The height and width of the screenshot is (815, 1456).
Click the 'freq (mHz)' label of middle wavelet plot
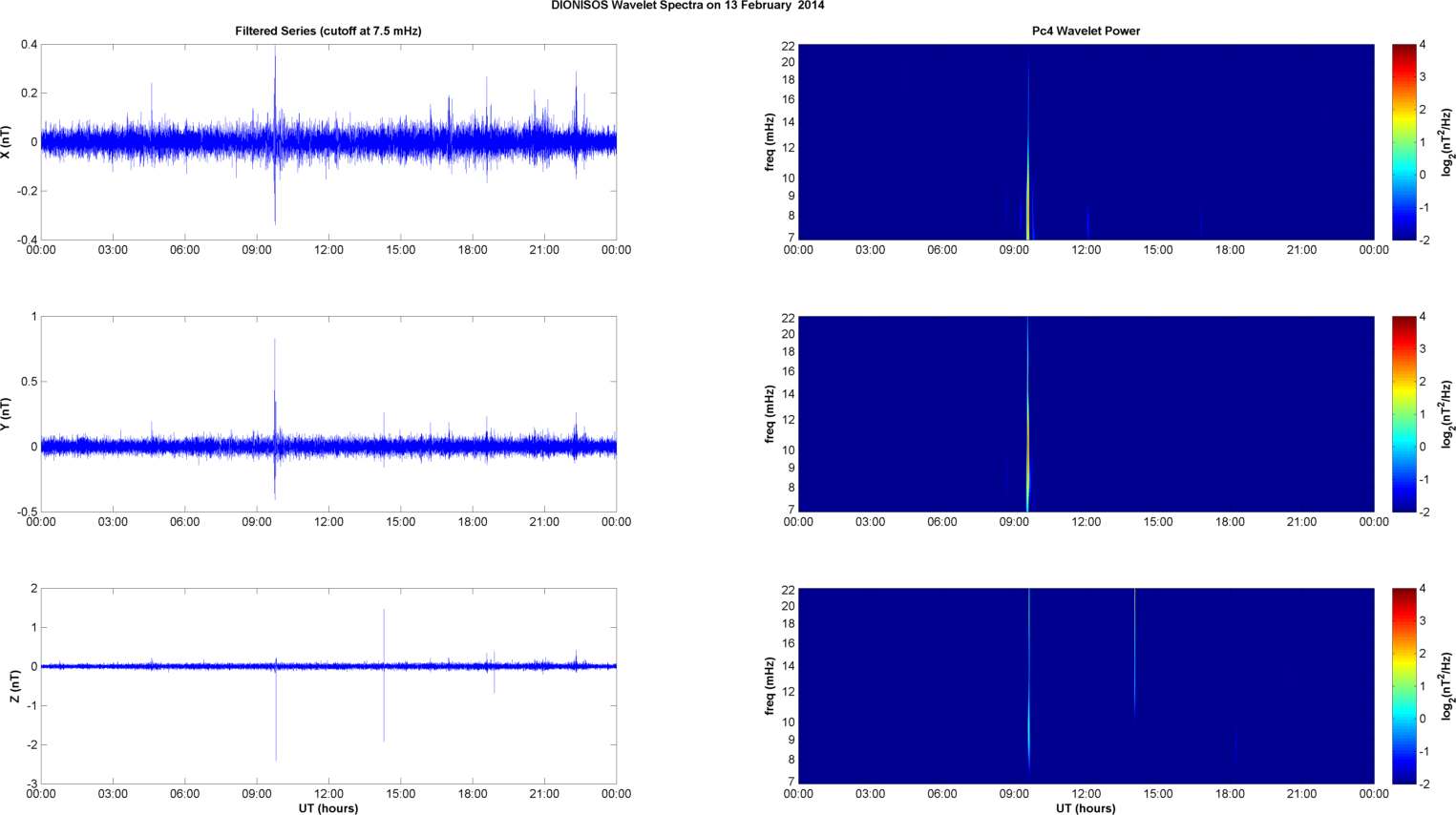coord(770,414)
